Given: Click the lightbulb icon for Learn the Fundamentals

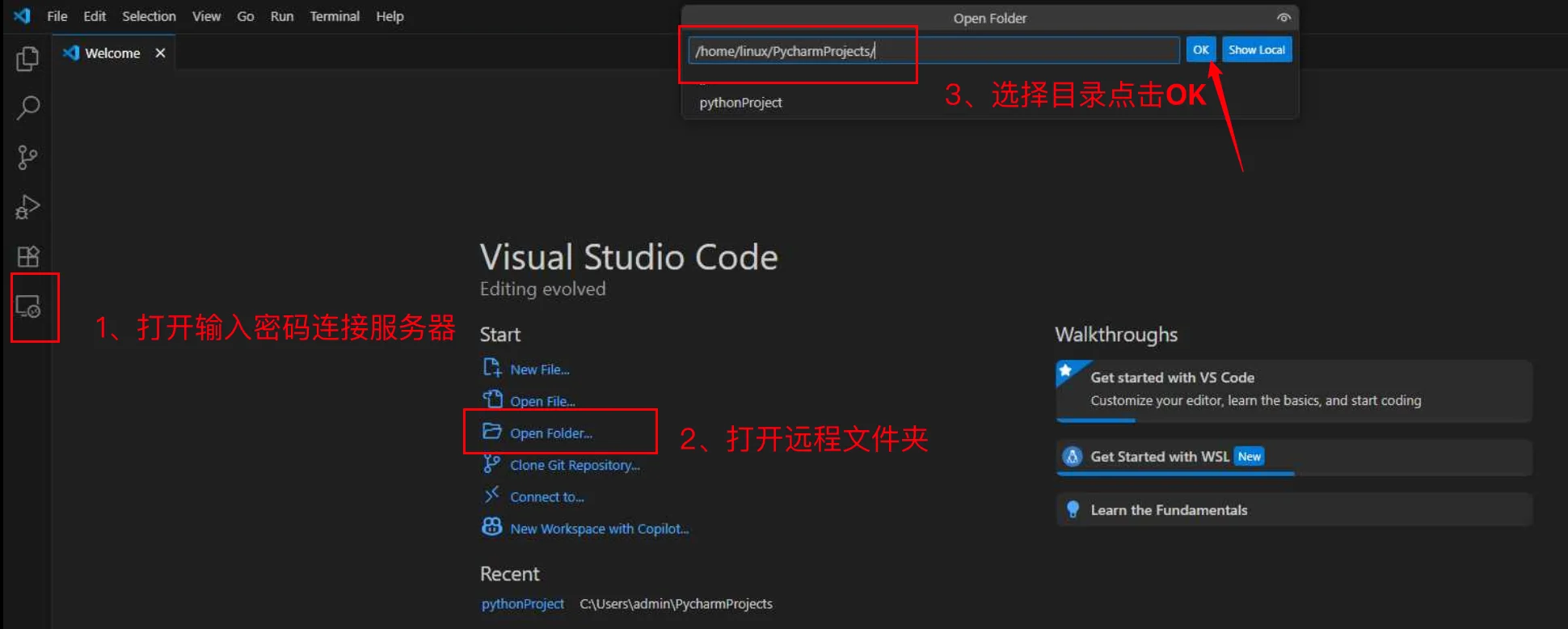Looking at the screenshot, I should pos(1073,509).
